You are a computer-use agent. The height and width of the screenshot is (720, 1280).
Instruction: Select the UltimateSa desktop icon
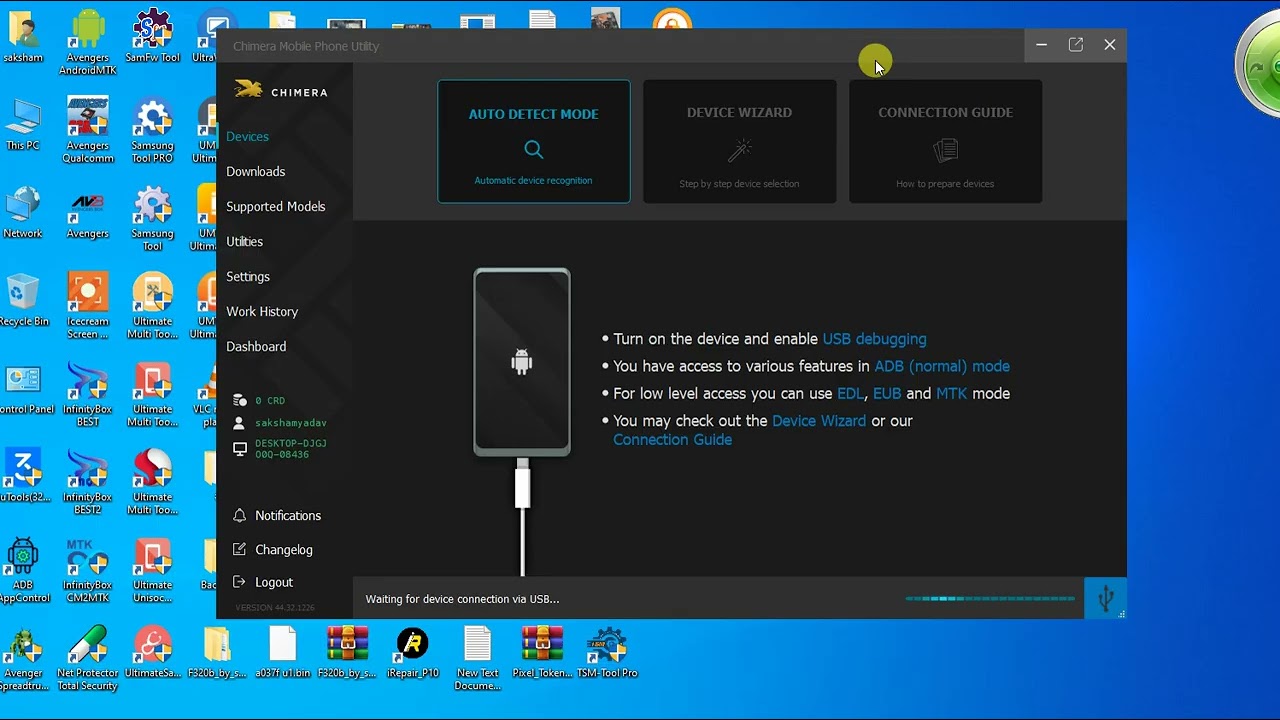click(x=152, y=652)
